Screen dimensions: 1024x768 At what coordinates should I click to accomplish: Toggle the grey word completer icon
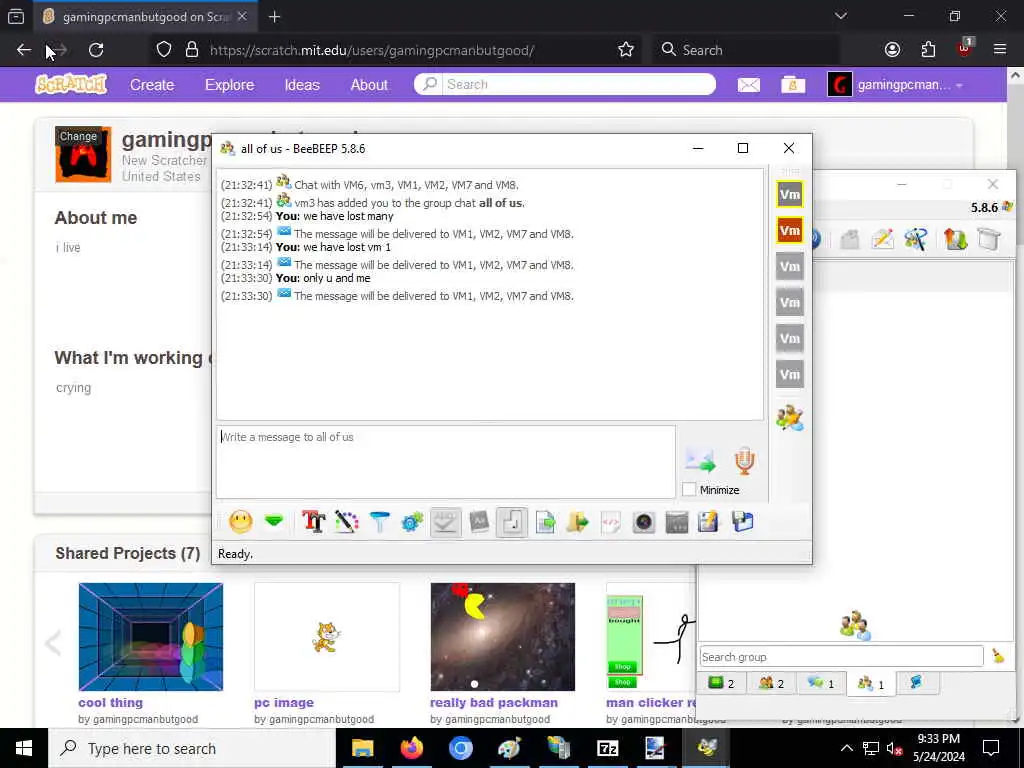479,522
